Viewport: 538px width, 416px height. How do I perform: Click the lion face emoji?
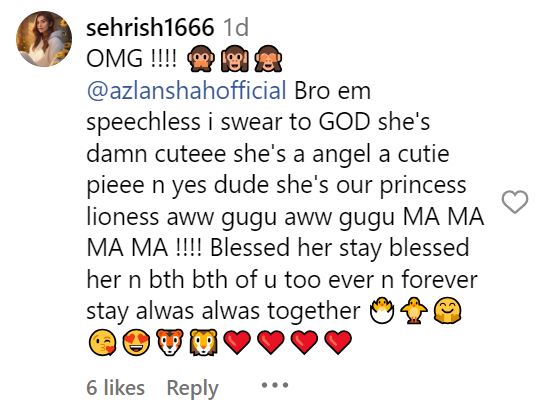coord(203,342)
